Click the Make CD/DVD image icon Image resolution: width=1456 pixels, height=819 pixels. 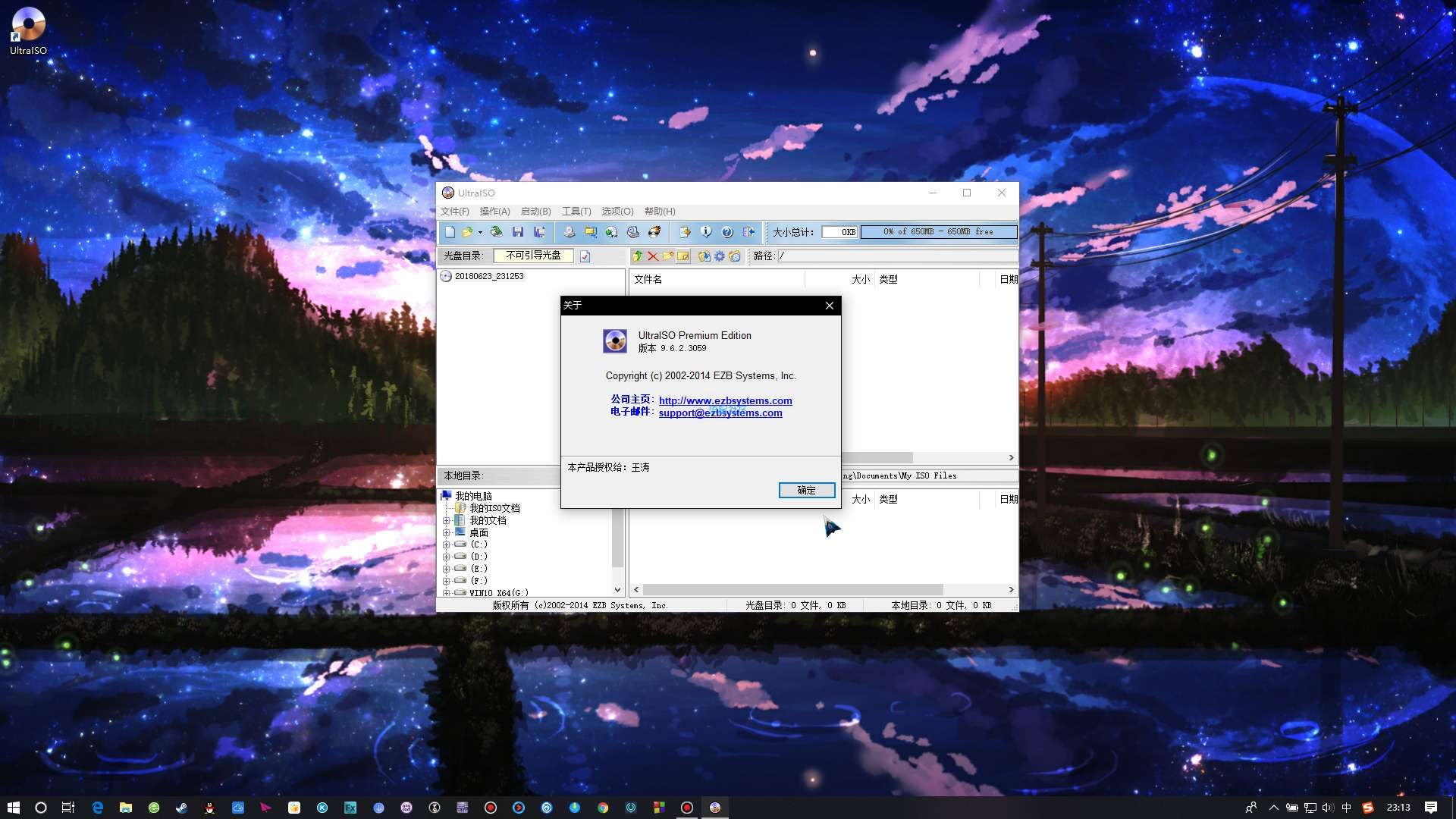tap(569, 232)
